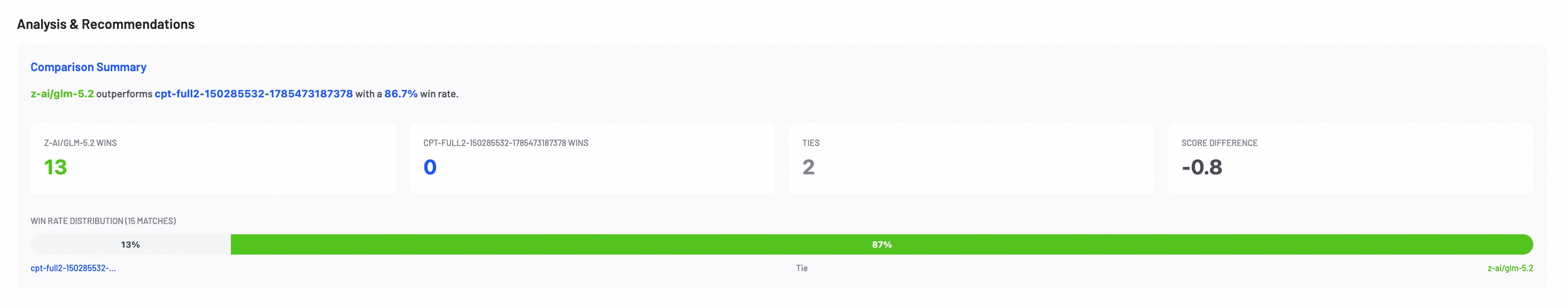The image size is (1568, 307).
Task: Open the z-ai/glm-5.2 model link
Action: click(x=62, y=94)
